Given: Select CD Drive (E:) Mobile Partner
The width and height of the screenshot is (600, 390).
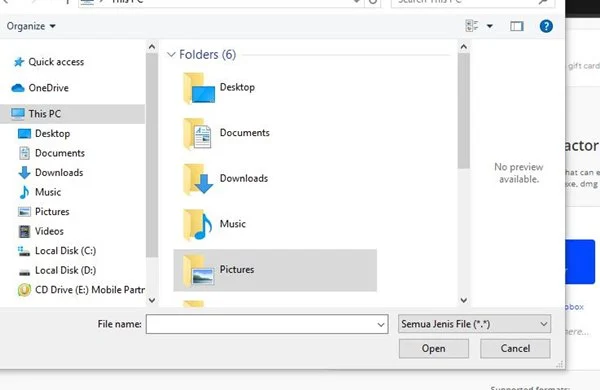Looking at the screenshot, I should click(90, 290).
